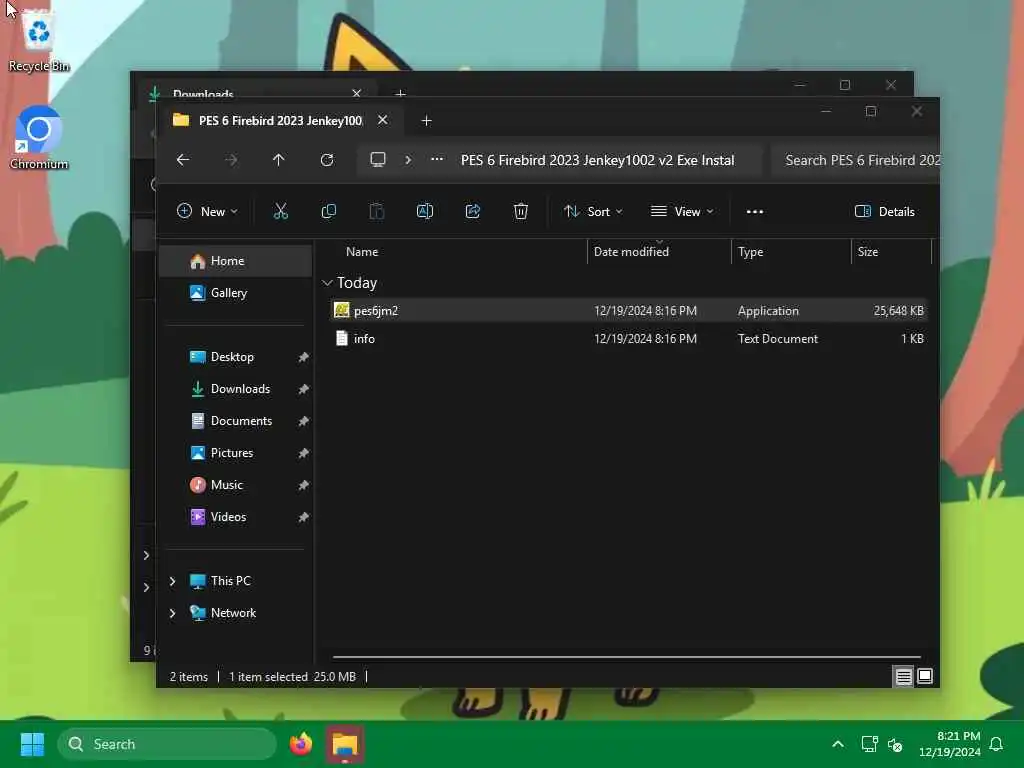Viewport: 1024px width, 768px height.
Task: Collapse the Today group
Action: 327,283
